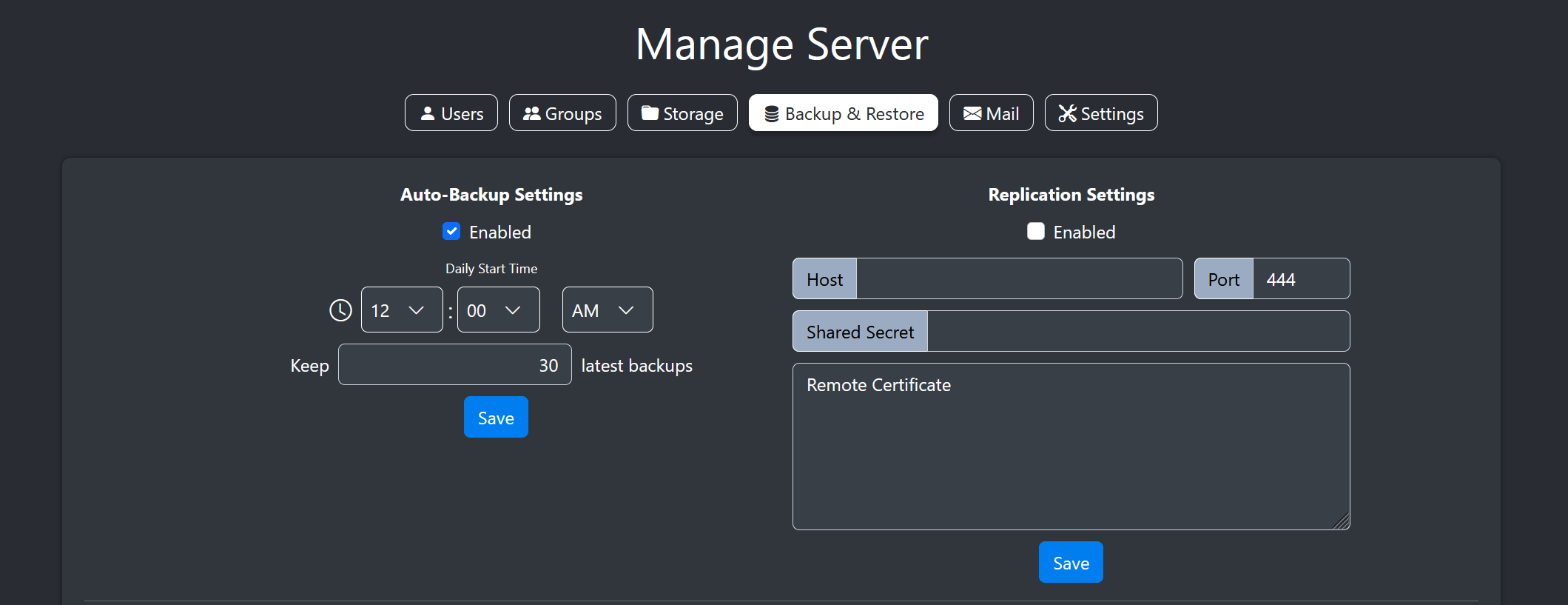Click the Port field showing 444
1568x605 pixels.
1301,278
